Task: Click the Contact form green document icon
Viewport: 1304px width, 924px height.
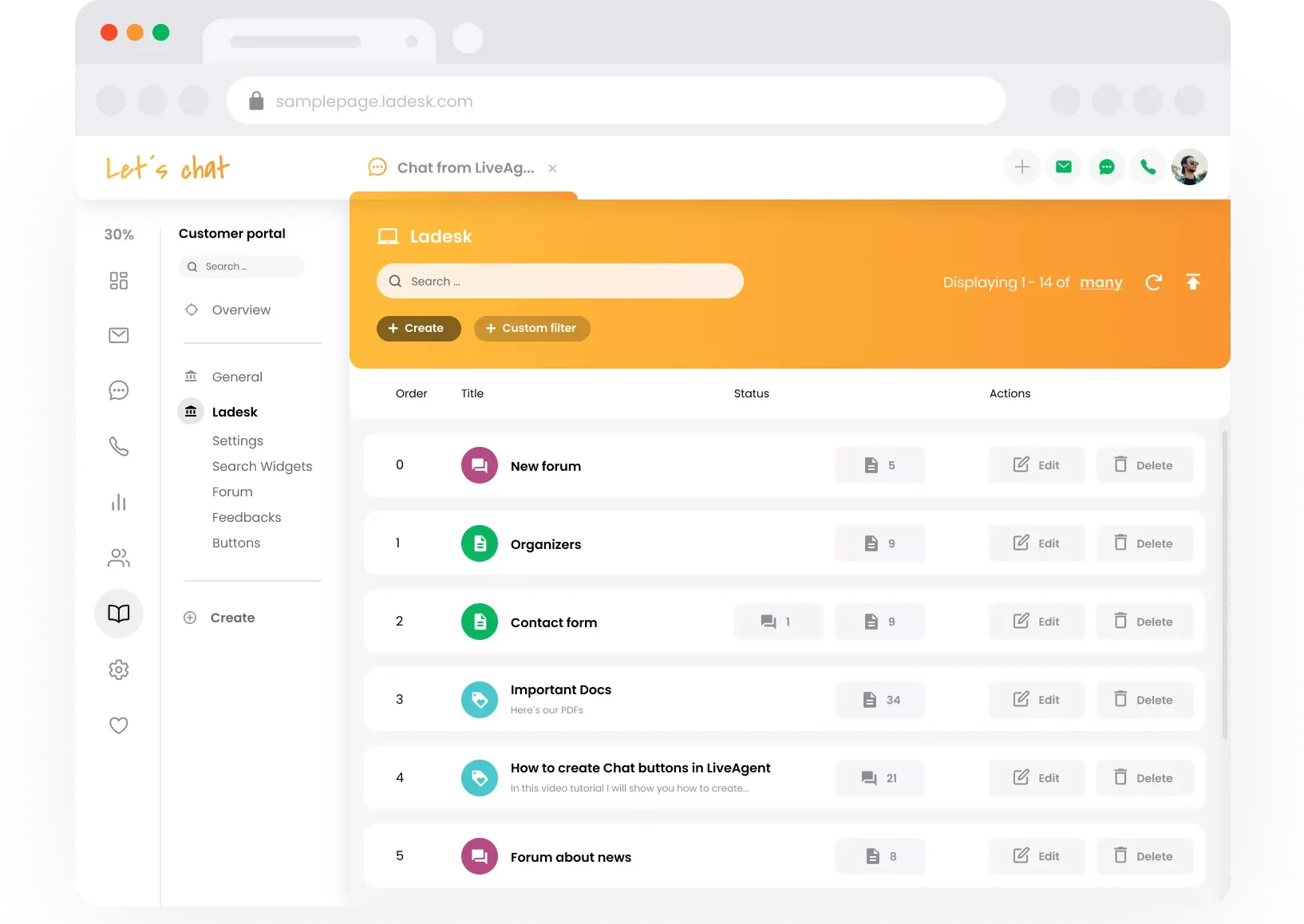Action: [480, 622]
